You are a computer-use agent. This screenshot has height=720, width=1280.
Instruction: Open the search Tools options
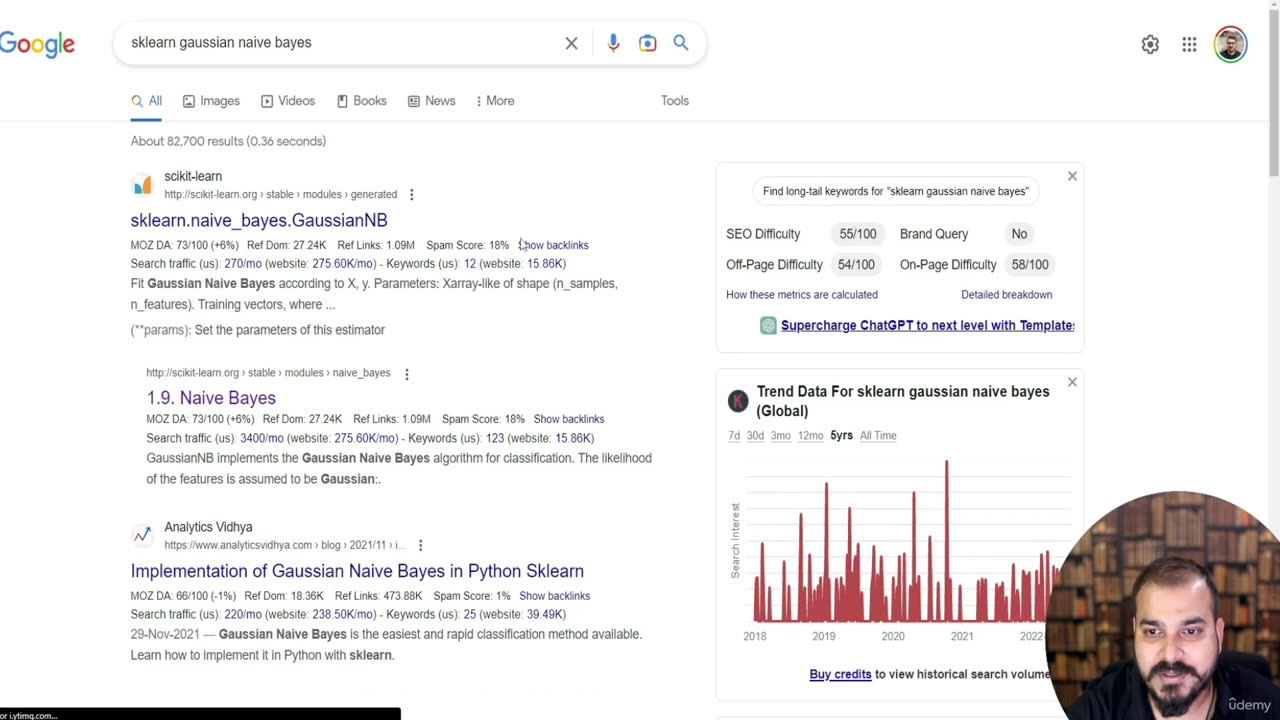675,101
